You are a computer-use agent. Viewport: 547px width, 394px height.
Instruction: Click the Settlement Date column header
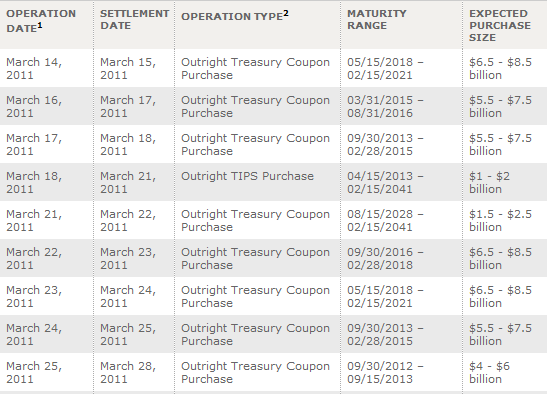pyautogui.click(x=135, y=20)
